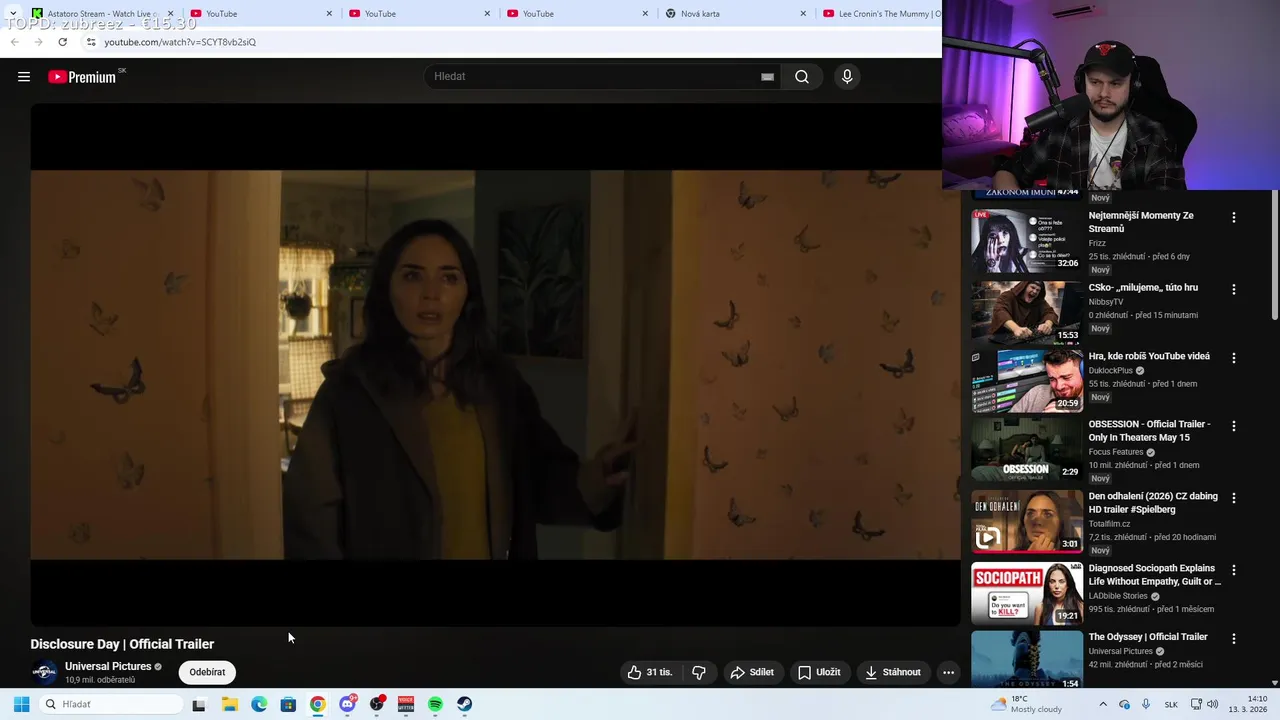
Task: Switch to the Astatoro Stream tab
Action: (102, 14)
